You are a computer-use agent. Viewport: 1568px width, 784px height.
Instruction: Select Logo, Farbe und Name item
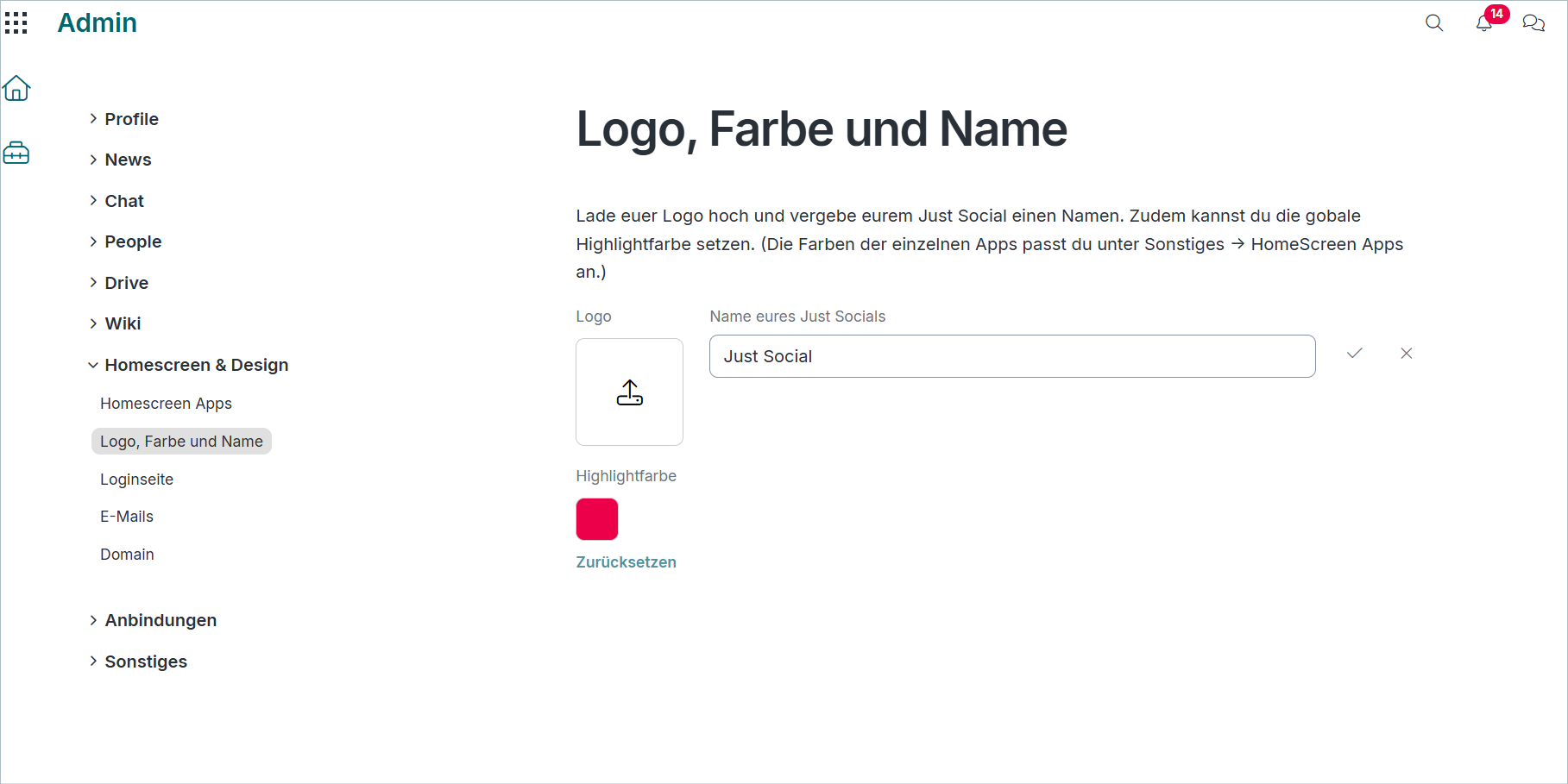pyautogui.click(x=181, y=442)
